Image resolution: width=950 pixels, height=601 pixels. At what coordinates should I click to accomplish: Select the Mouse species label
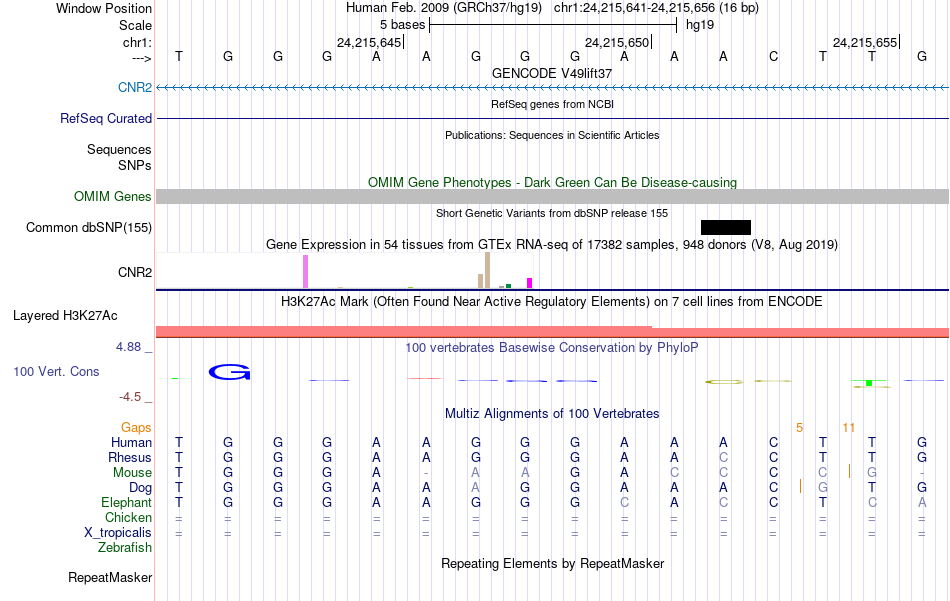[x=132, y=473]
